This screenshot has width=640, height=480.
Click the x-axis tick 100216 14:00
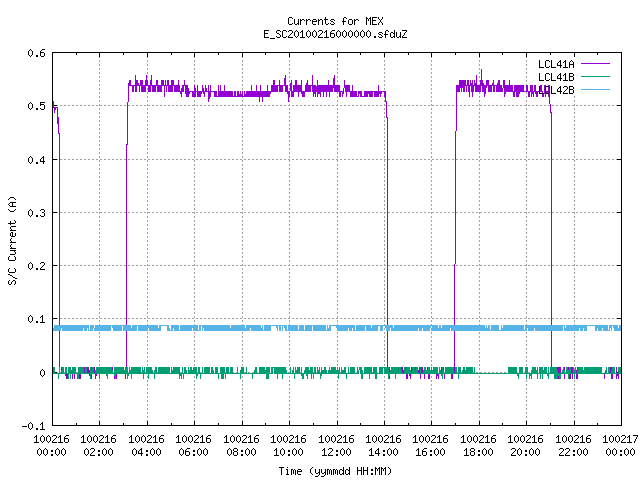(x=383, y=446)
